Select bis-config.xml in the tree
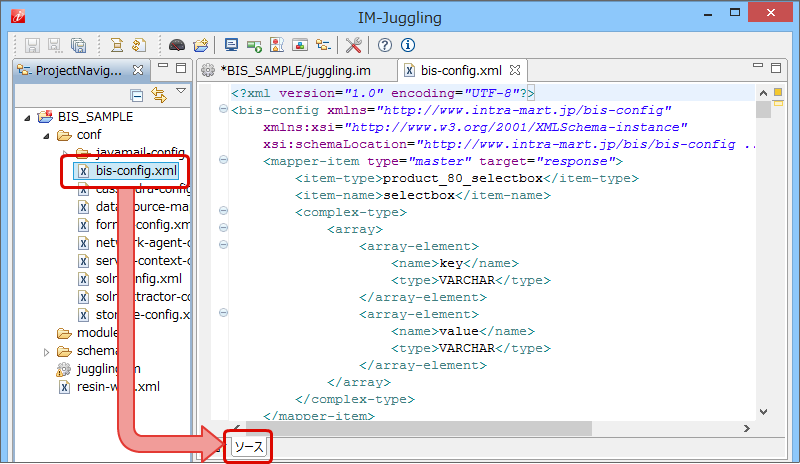The image size is (800, 464). pos(136,171)
